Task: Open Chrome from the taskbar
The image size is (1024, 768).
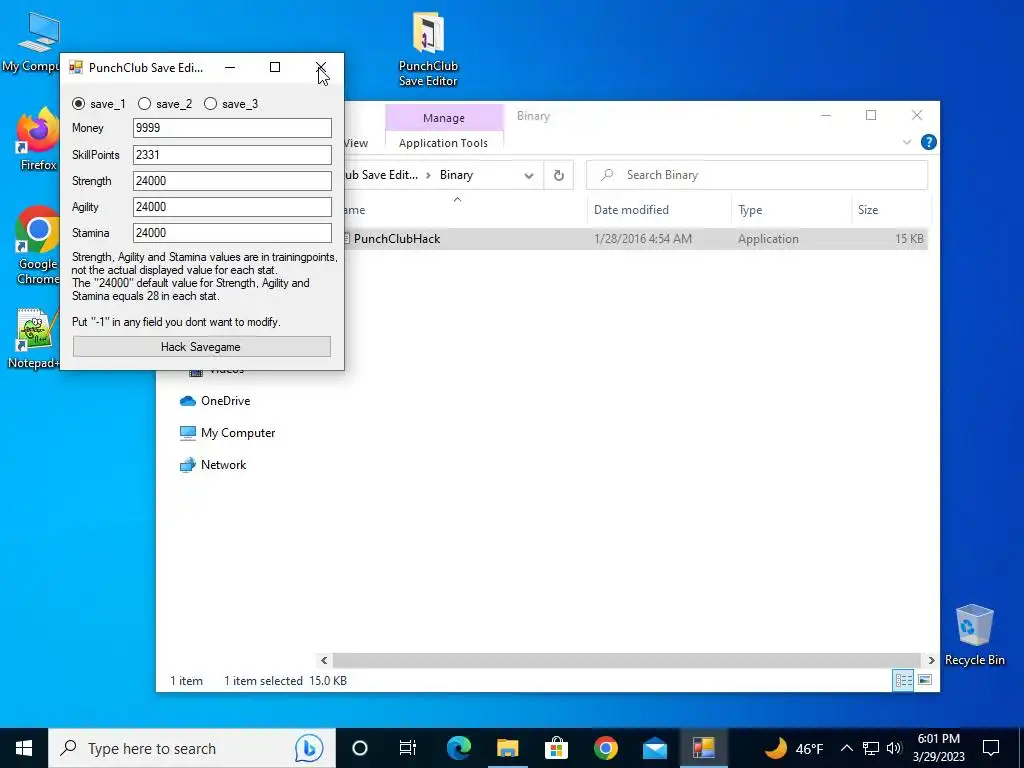Action: coord(605,748)
